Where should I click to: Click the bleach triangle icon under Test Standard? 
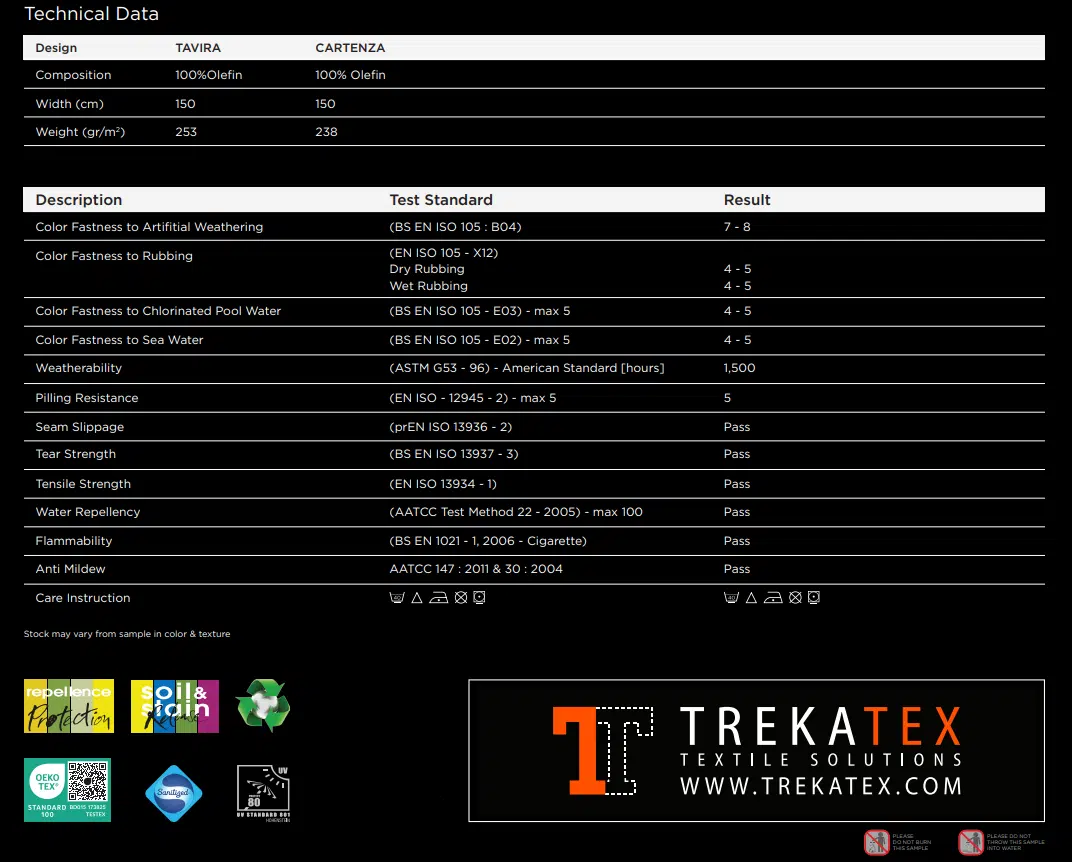click(x=417, y=598)
